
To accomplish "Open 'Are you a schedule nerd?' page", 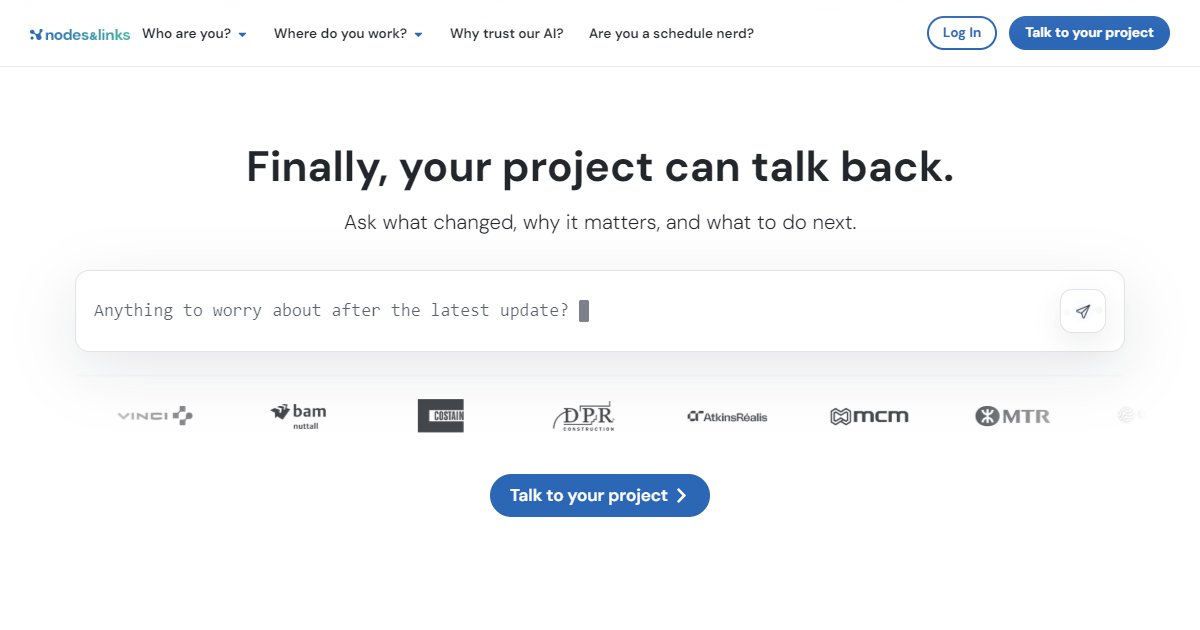I will click(671, 34).
